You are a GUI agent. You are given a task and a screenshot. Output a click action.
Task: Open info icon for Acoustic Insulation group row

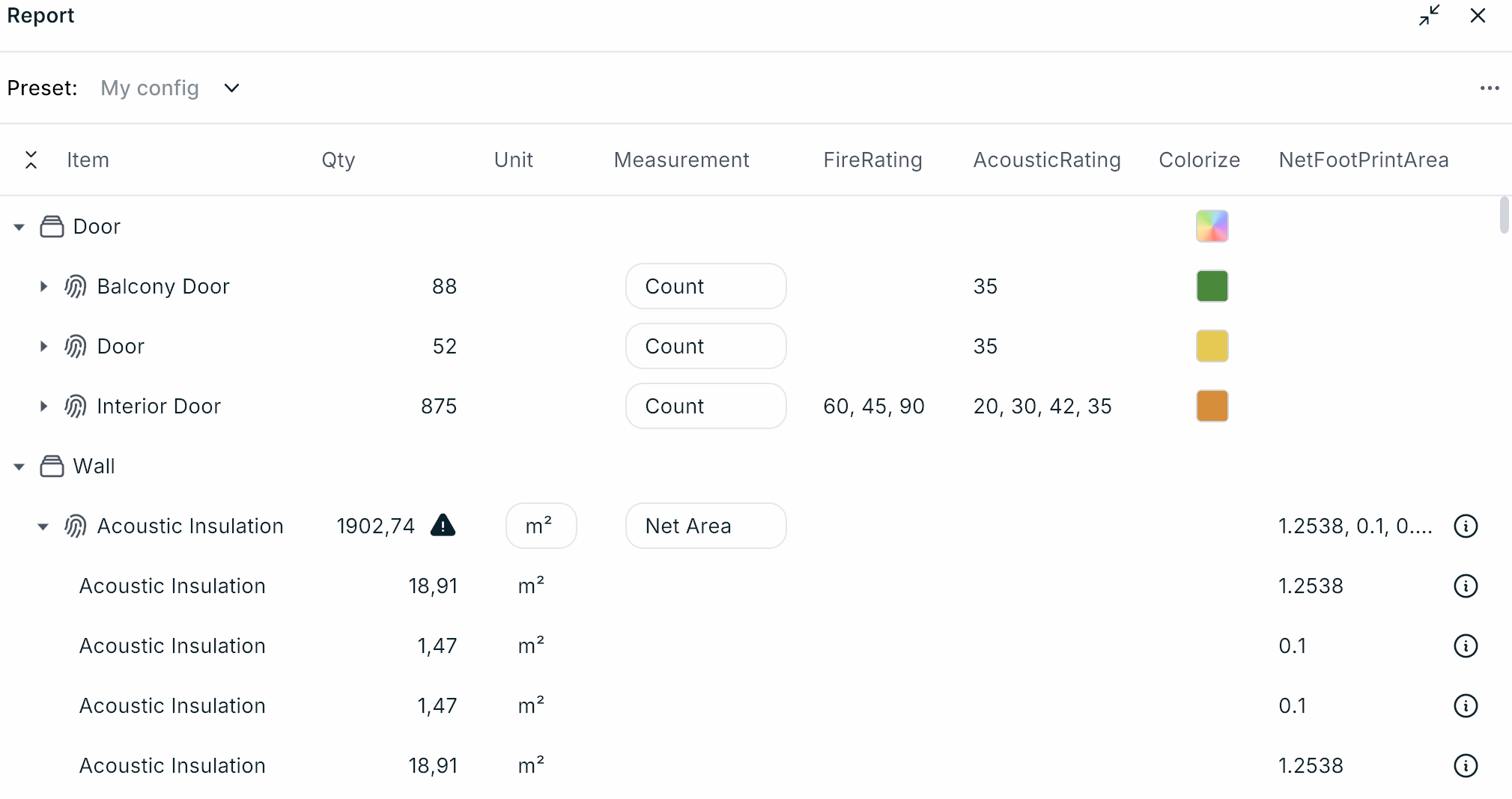pos(1465,526)
